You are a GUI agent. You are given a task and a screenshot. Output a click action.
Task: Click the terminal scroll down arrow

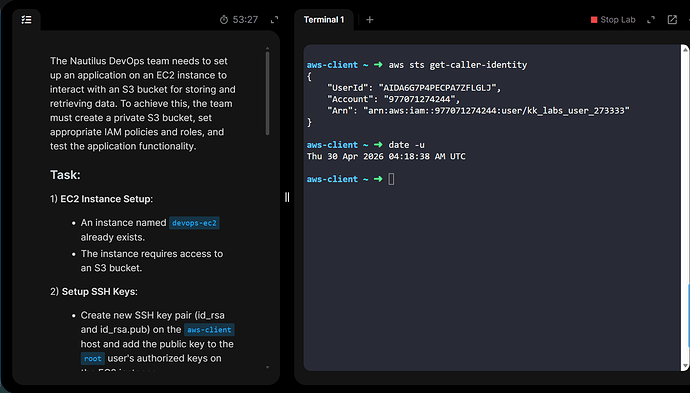[685, 366]
